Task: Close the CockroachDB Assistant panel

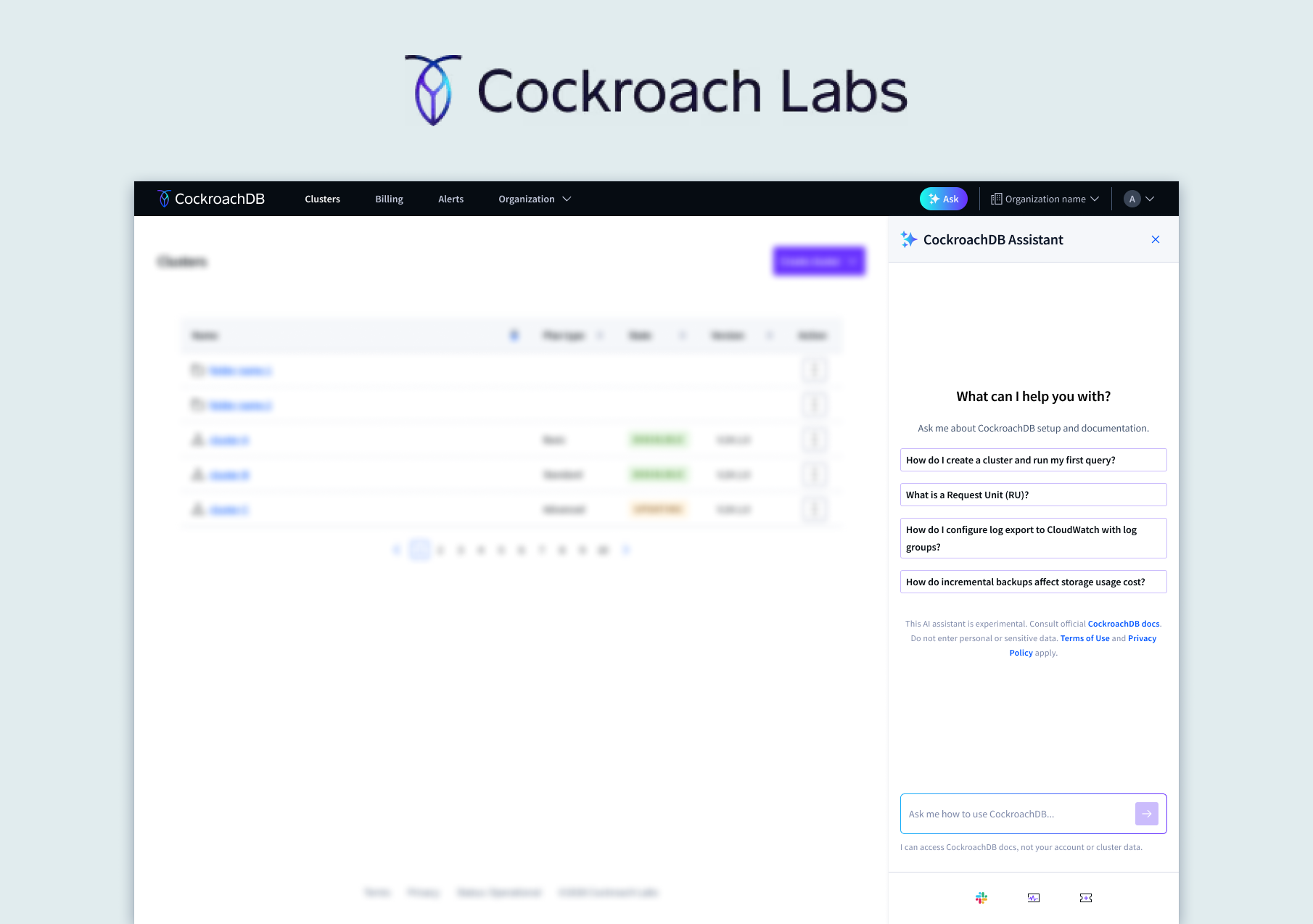Action: [x=1155, y=239]
